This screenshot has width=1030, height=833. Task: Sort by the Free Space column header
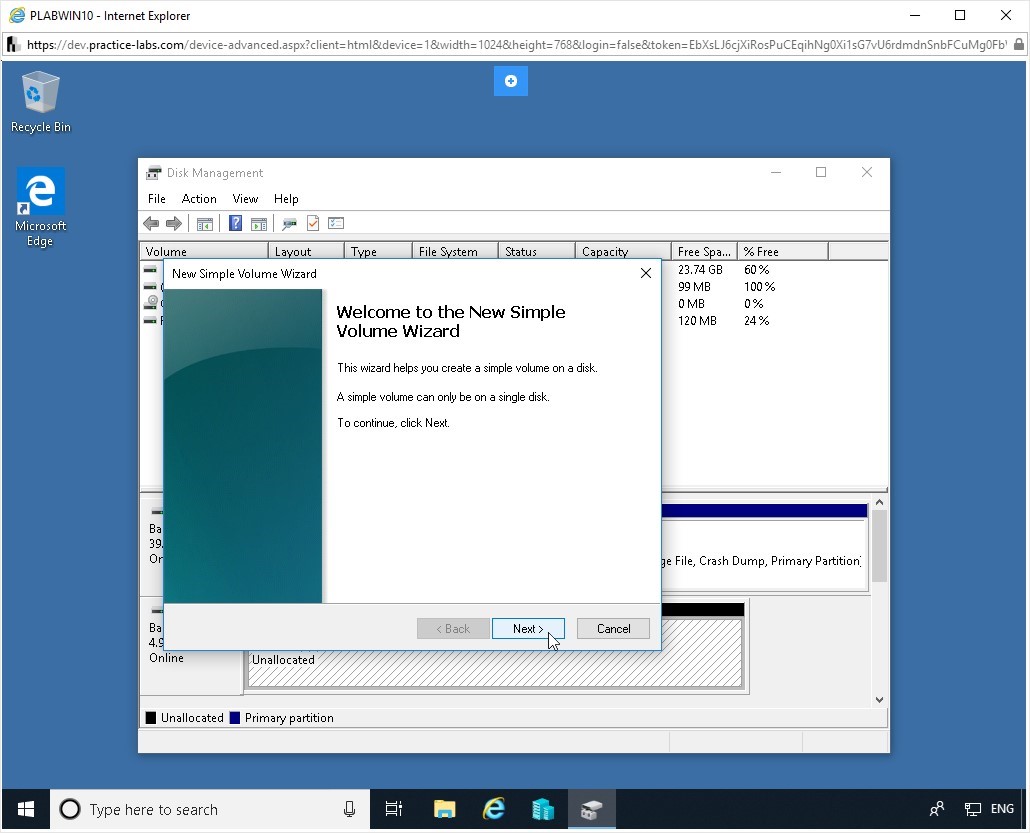point(704,252)
